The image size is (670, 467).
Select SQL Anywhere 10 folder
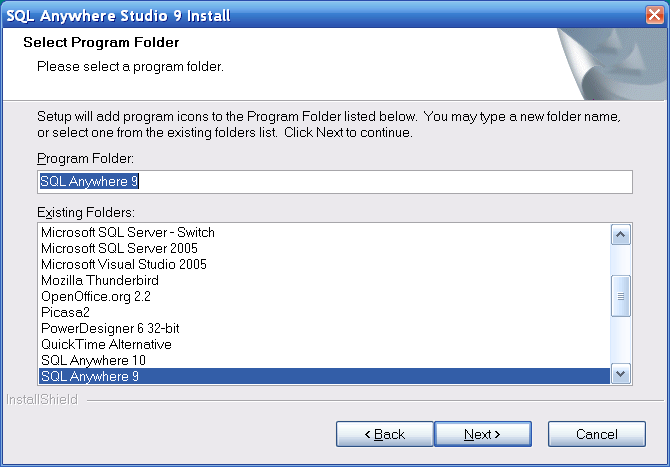click(x=91, y=360)
